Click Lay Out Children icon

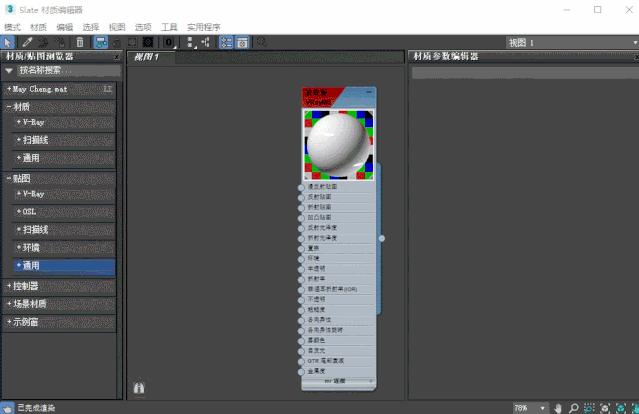(206, 42)
